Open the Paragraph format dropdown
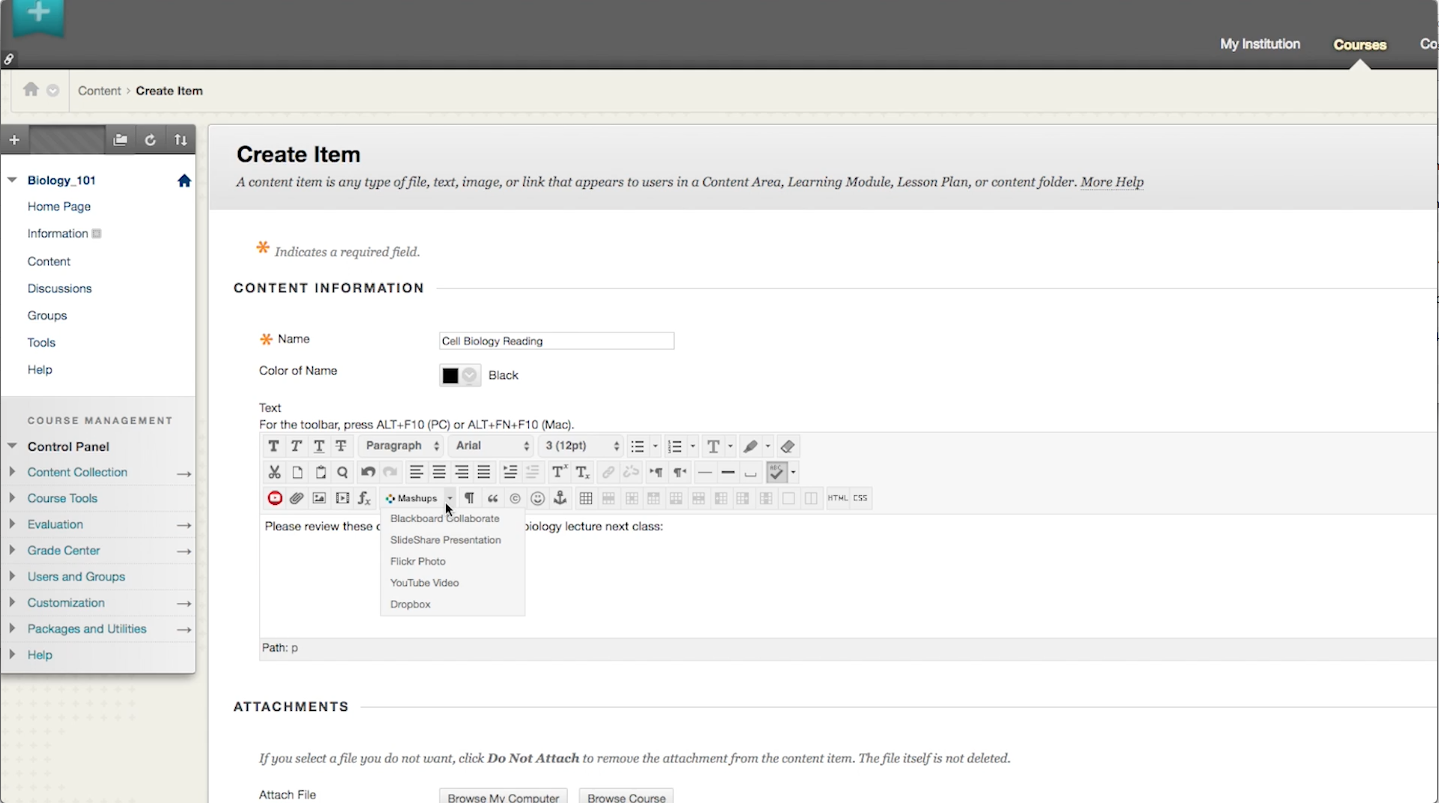The height and width of the screenshot is (803, 1439). click(x=402, y=446)
